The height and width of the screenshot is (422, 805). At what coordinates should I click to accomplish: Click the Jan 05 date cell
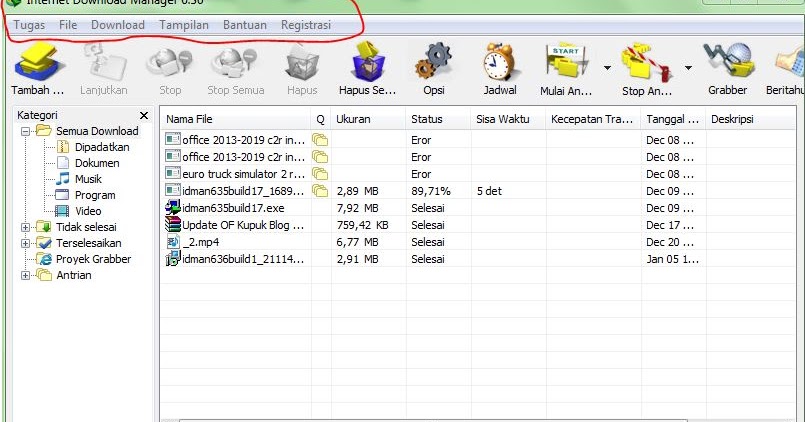point(672,259)
